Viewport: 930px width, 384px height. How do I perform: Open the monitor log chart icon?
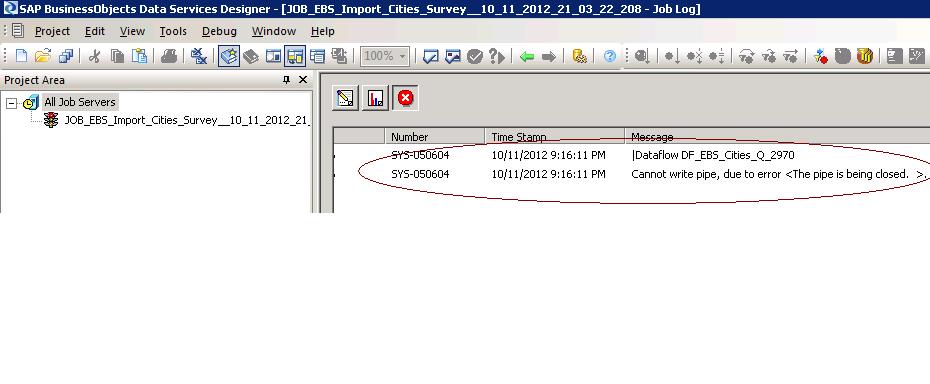pos(375,98)
